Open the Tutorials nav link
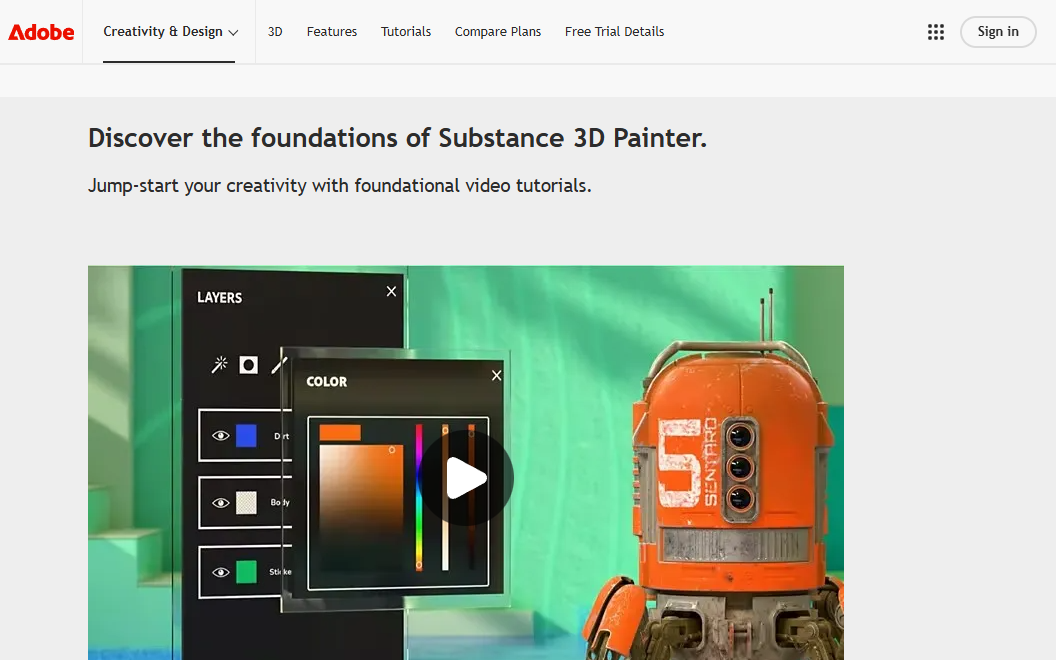 [x=406, y=32]
